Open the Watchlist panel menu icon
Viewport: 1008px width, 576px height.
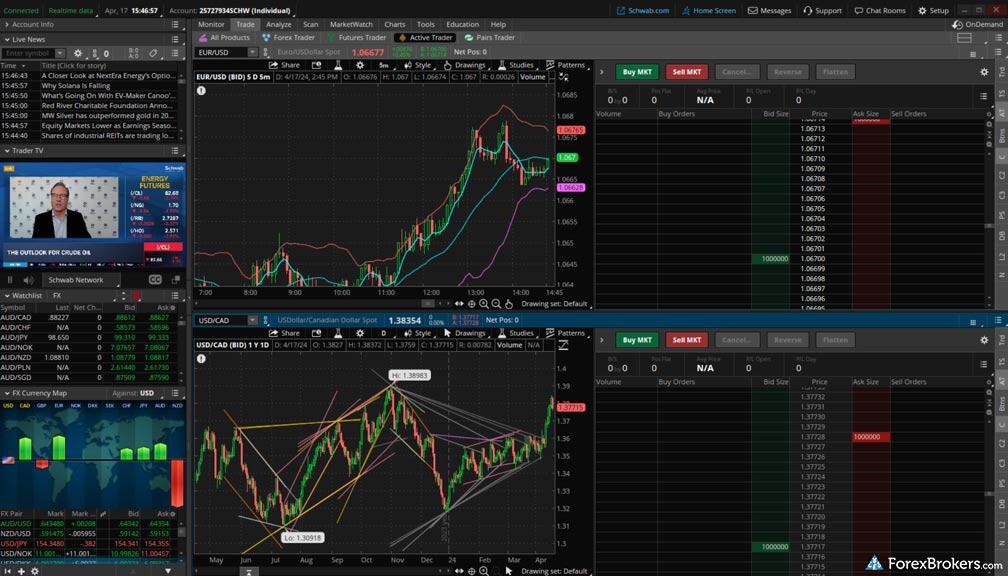pos(175,295)
